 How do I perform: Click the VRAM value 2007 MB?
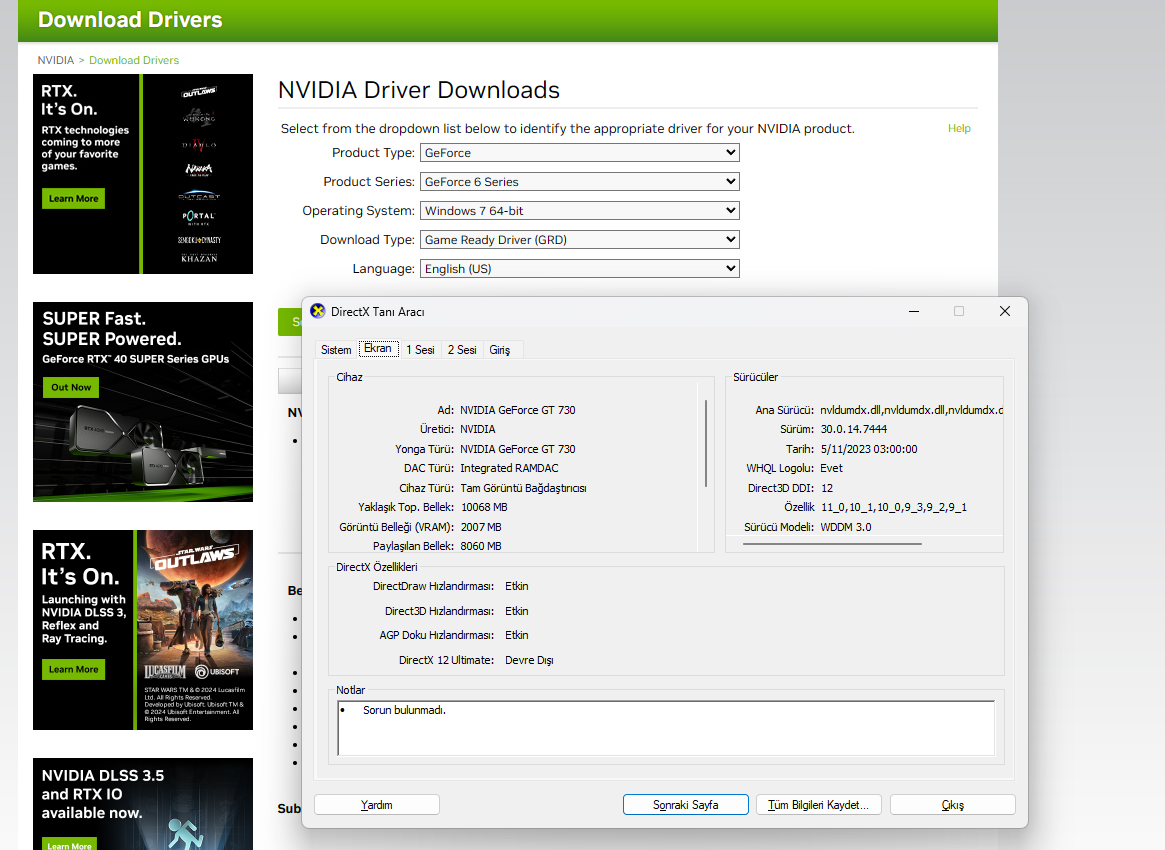point(481,528)
